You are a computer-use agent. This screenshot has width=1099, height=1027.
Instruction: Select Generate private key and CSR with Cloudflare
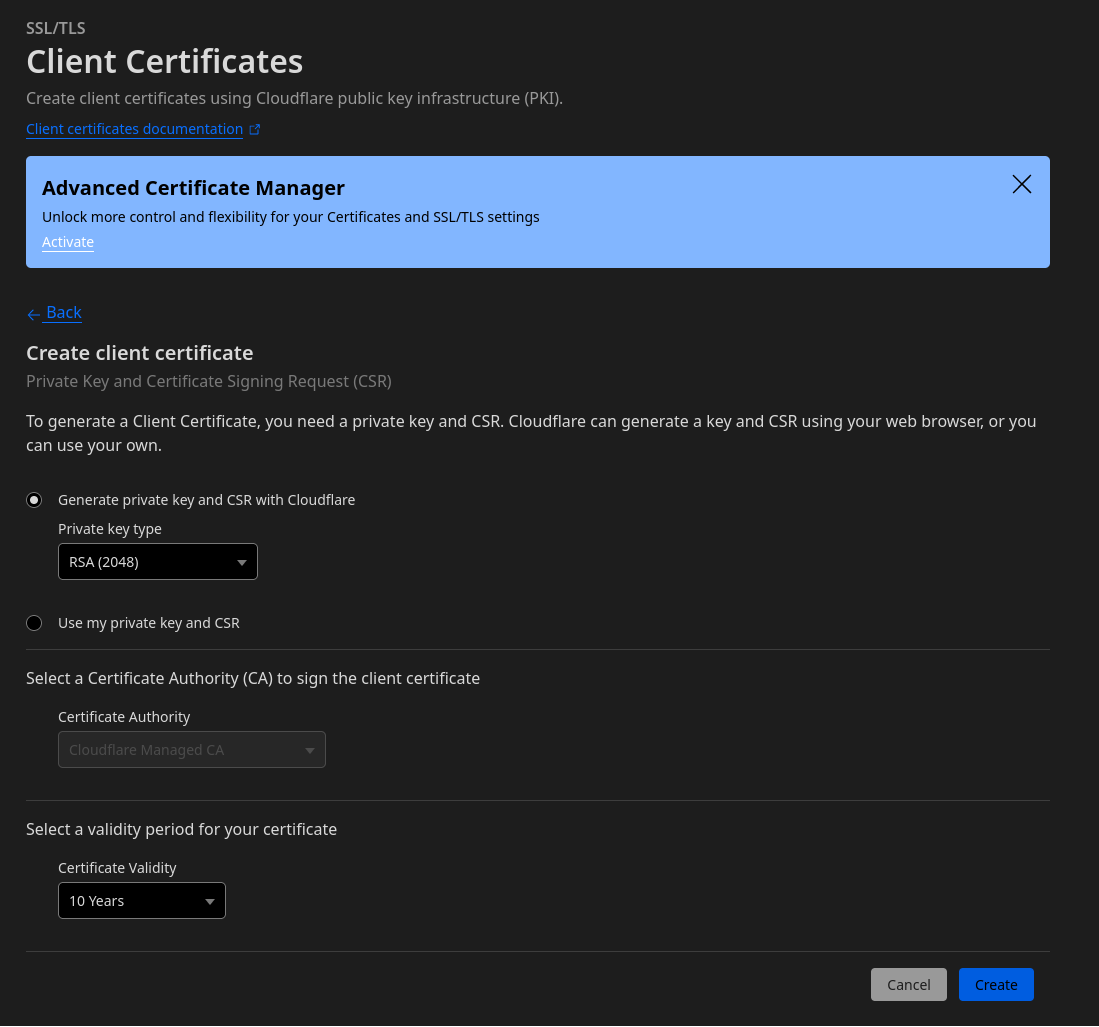(x=34, y=500)
